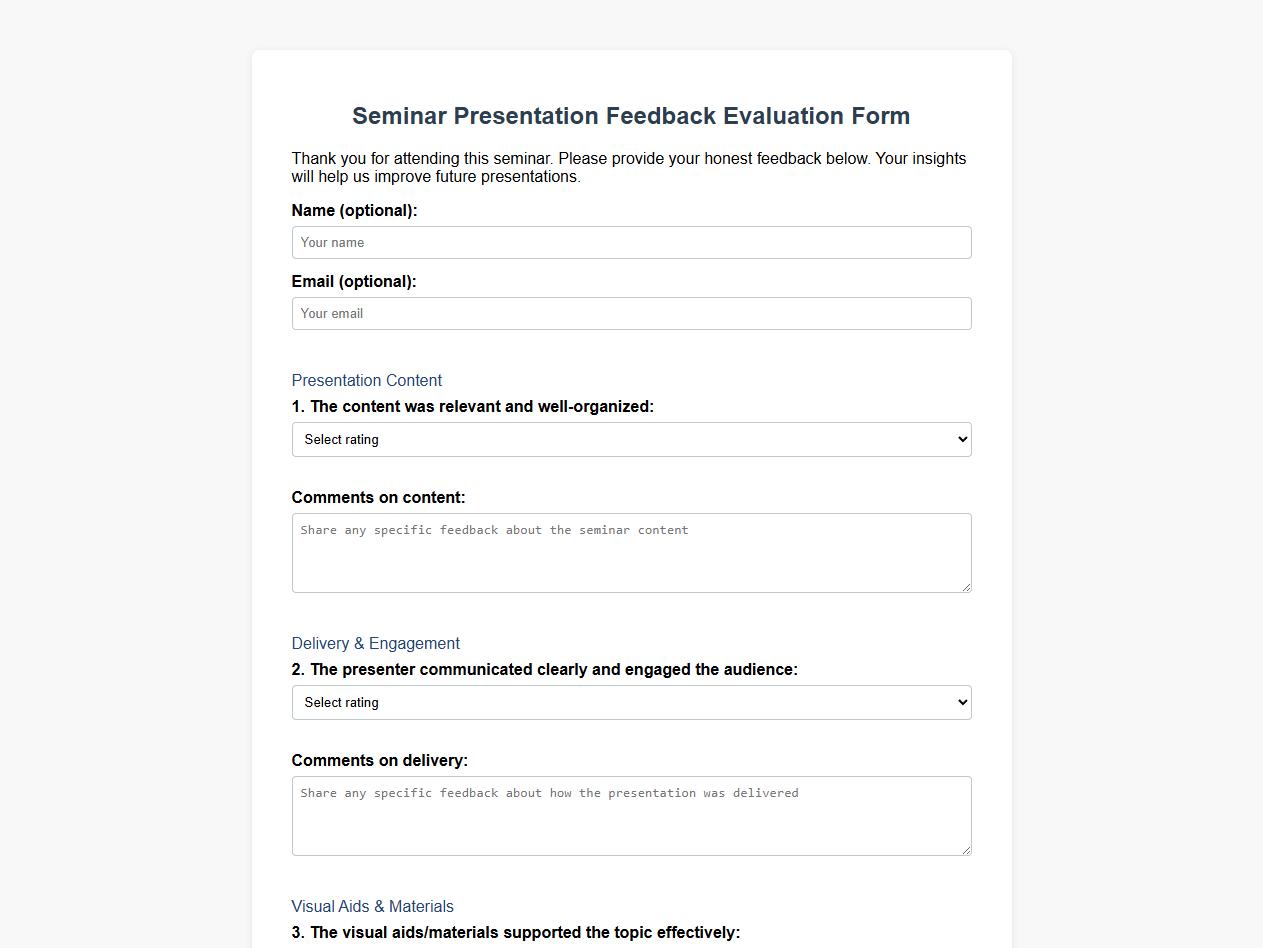Open the delivery rating dropdown
This screenshot has height=948, width=1263.
pos(631,702)
